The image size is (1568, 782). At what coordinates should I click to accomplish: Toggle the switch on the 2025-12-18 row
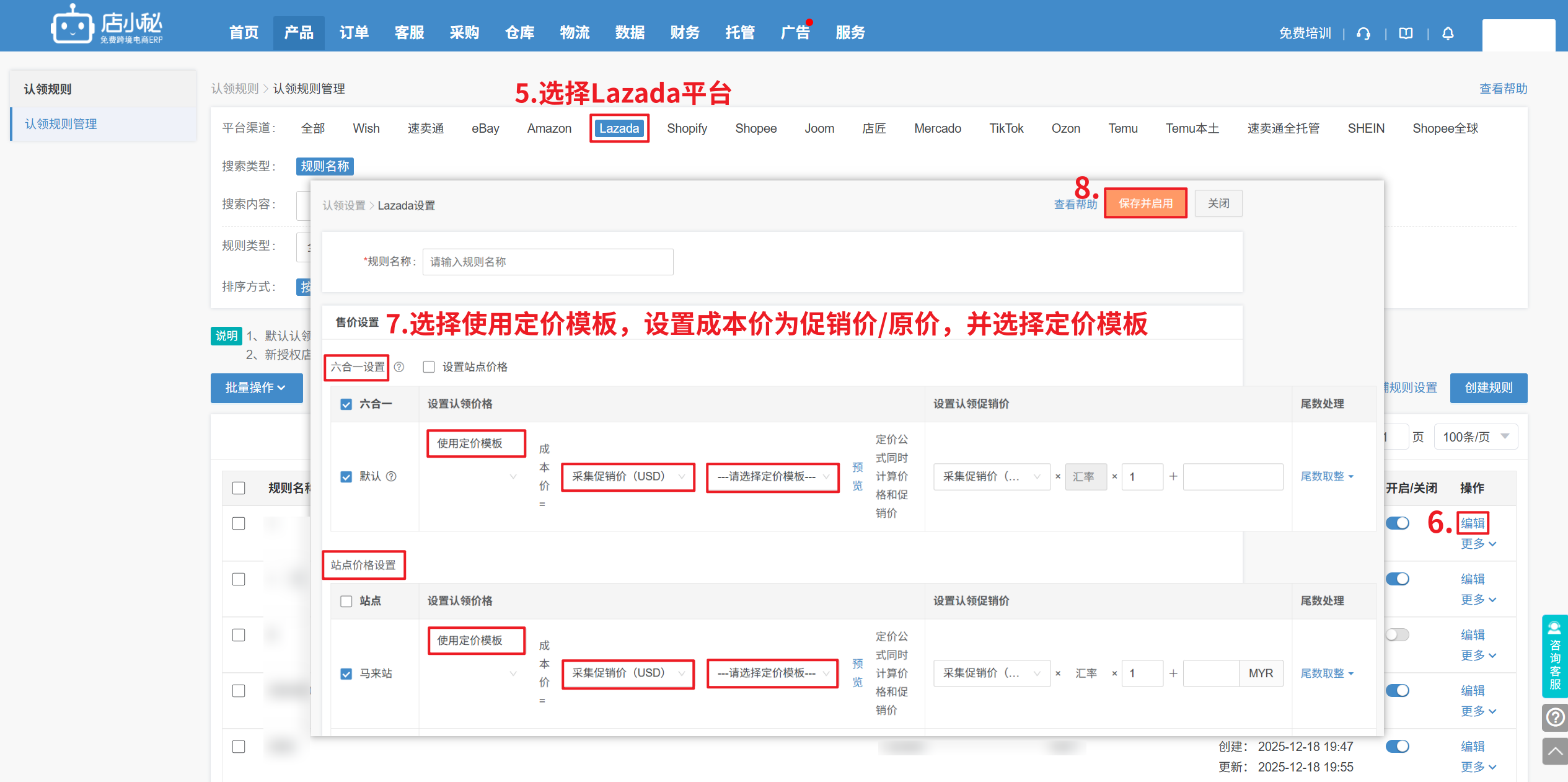click(x=1398, y=747)
